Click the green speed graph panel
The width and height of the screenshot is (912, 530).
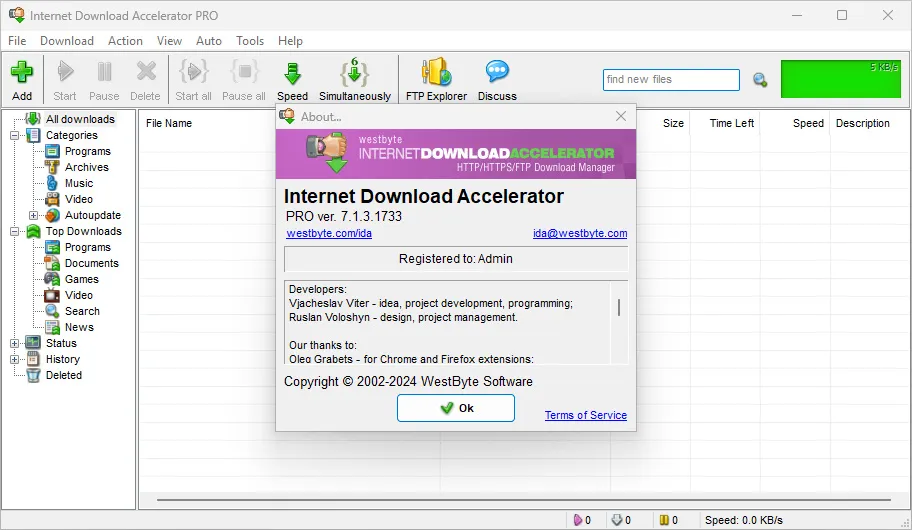tap(840, 79)
